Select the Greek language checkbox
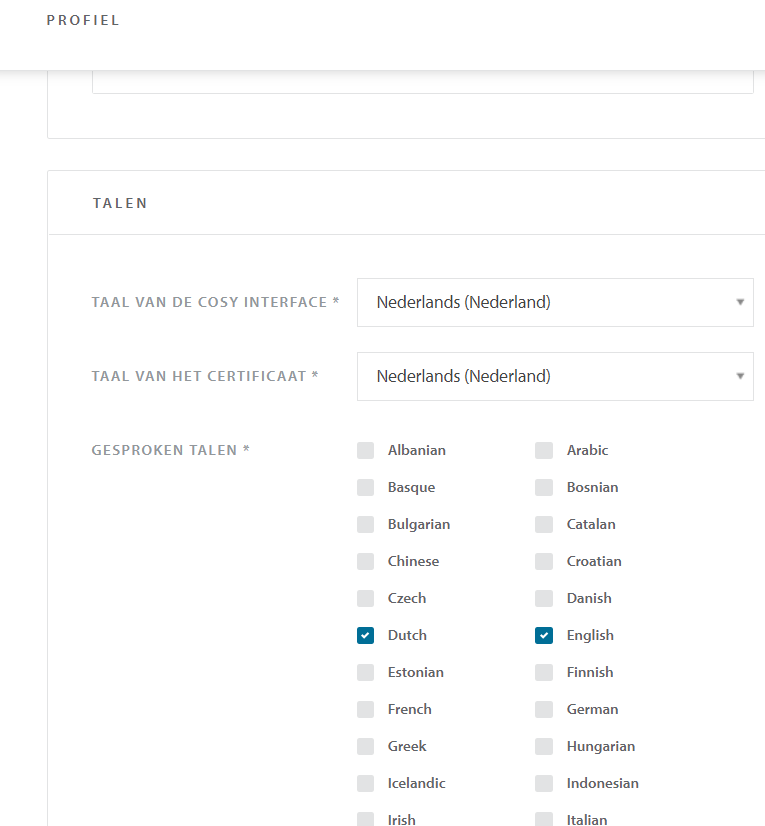Viewport: 765px width, 826px height. [x=365, y=746]
